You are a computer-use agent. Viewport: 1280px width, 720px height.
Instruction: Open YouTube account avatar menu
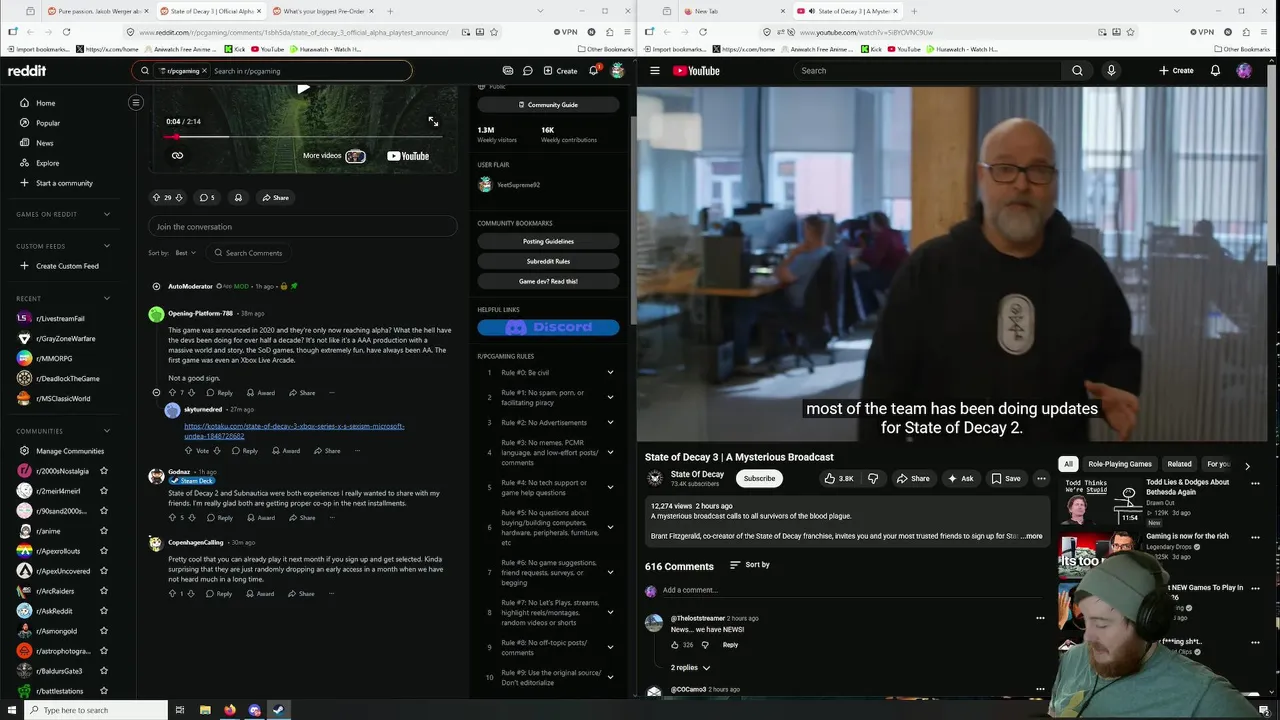(x=1244, y=71)
